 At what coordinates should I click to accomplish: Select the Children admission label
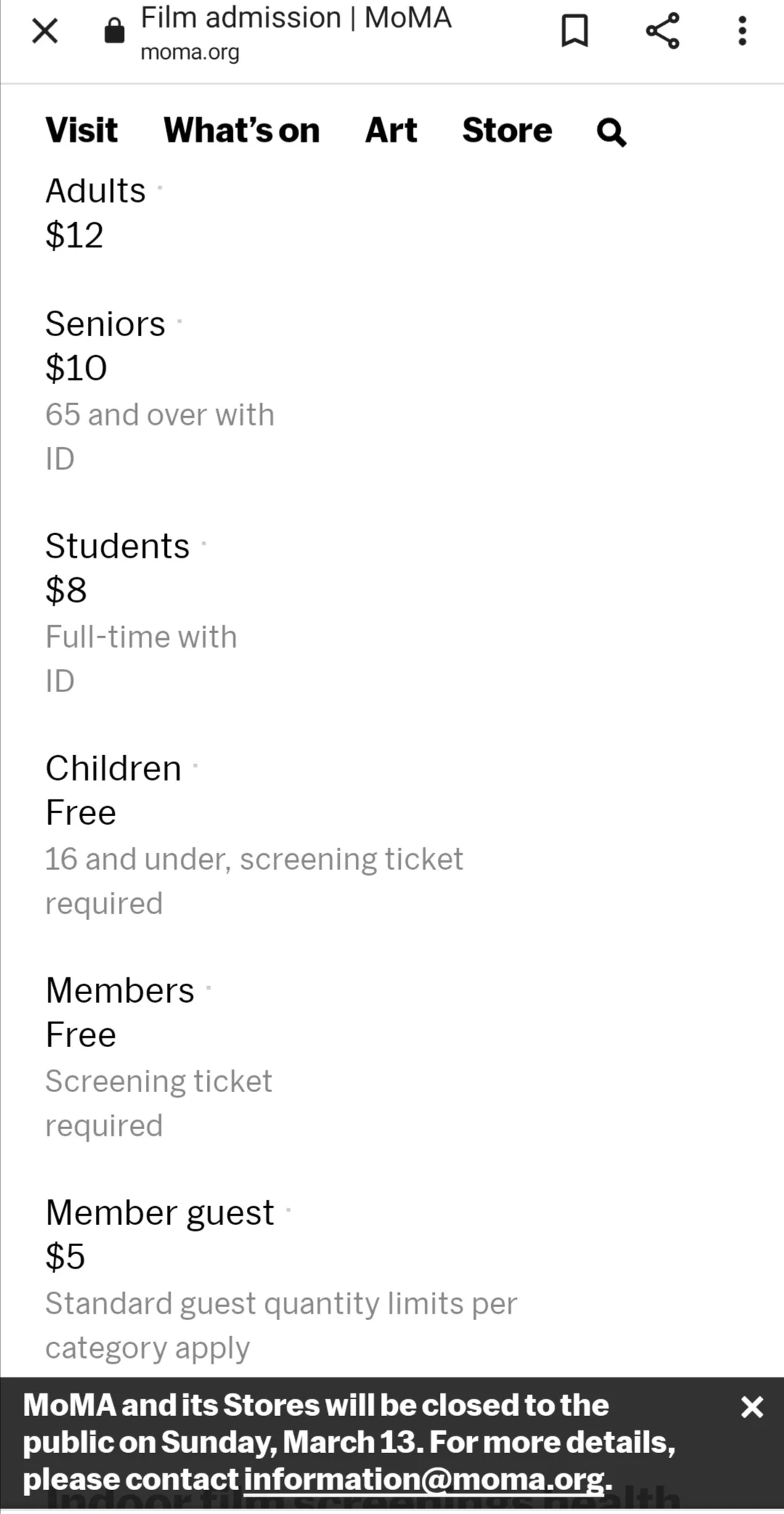point(113,768)
